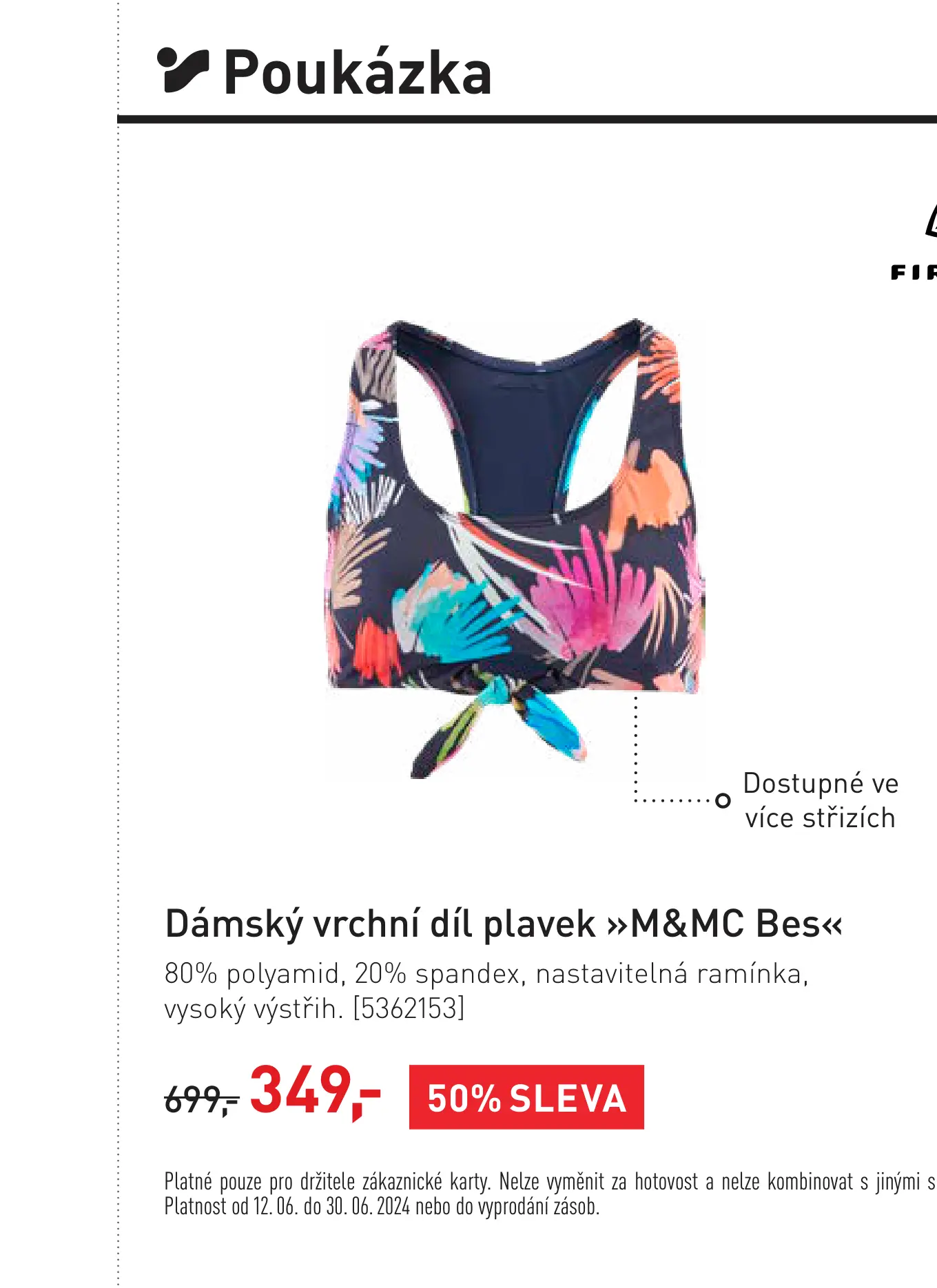The width and height of the screenshot is (937, 1288).
Task: Select the Dostupné ve více střizích label
Action: click(x=821, y=800)
